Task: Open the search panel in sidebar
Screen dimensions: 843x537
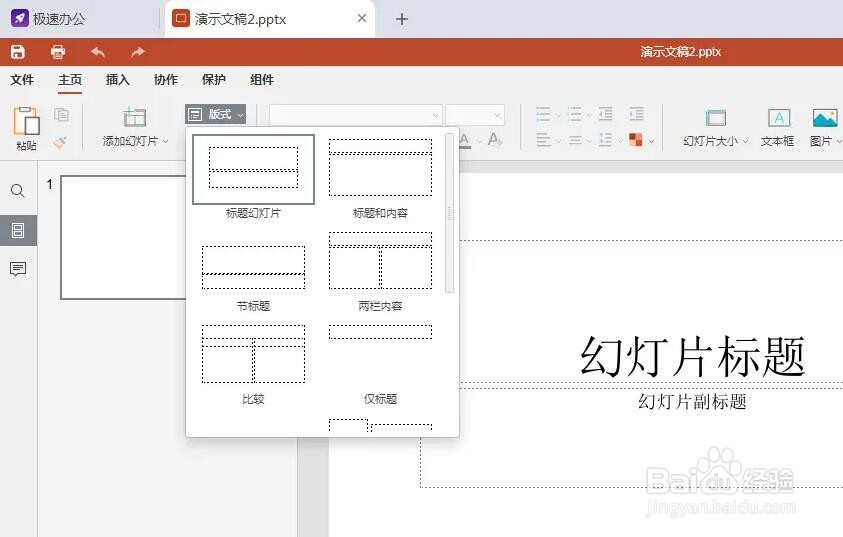Action: click(18, 191)
